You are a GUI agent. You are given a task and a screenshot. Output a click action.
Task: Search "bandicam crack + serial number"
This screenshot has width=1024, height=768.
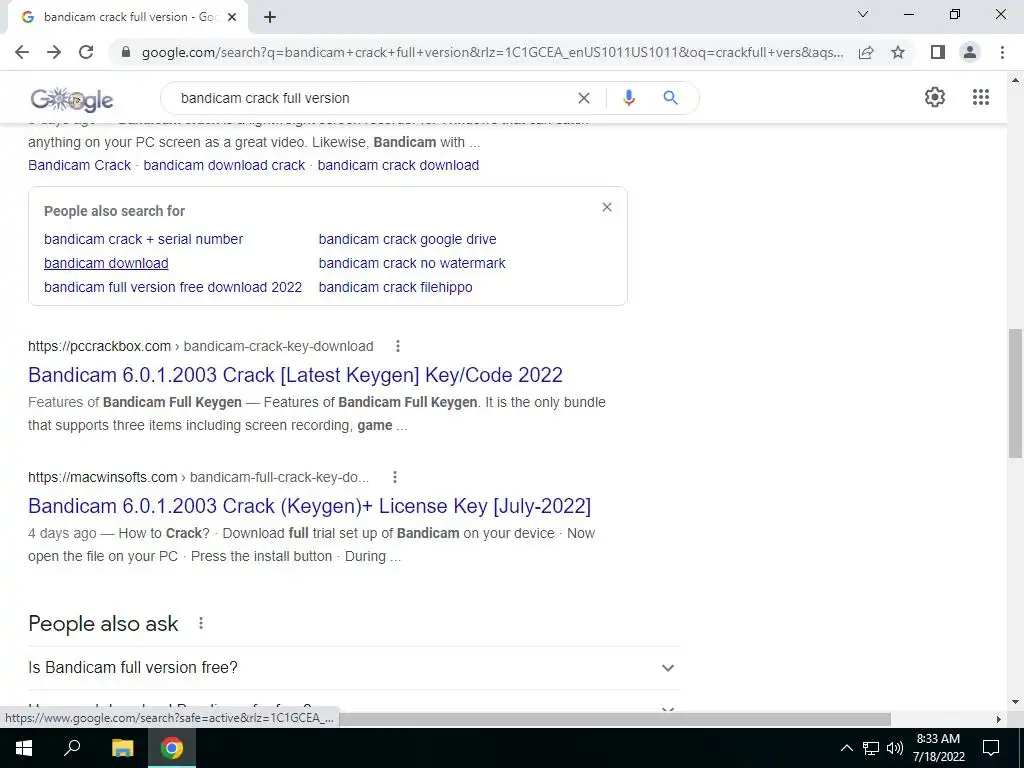pos(144,239)
